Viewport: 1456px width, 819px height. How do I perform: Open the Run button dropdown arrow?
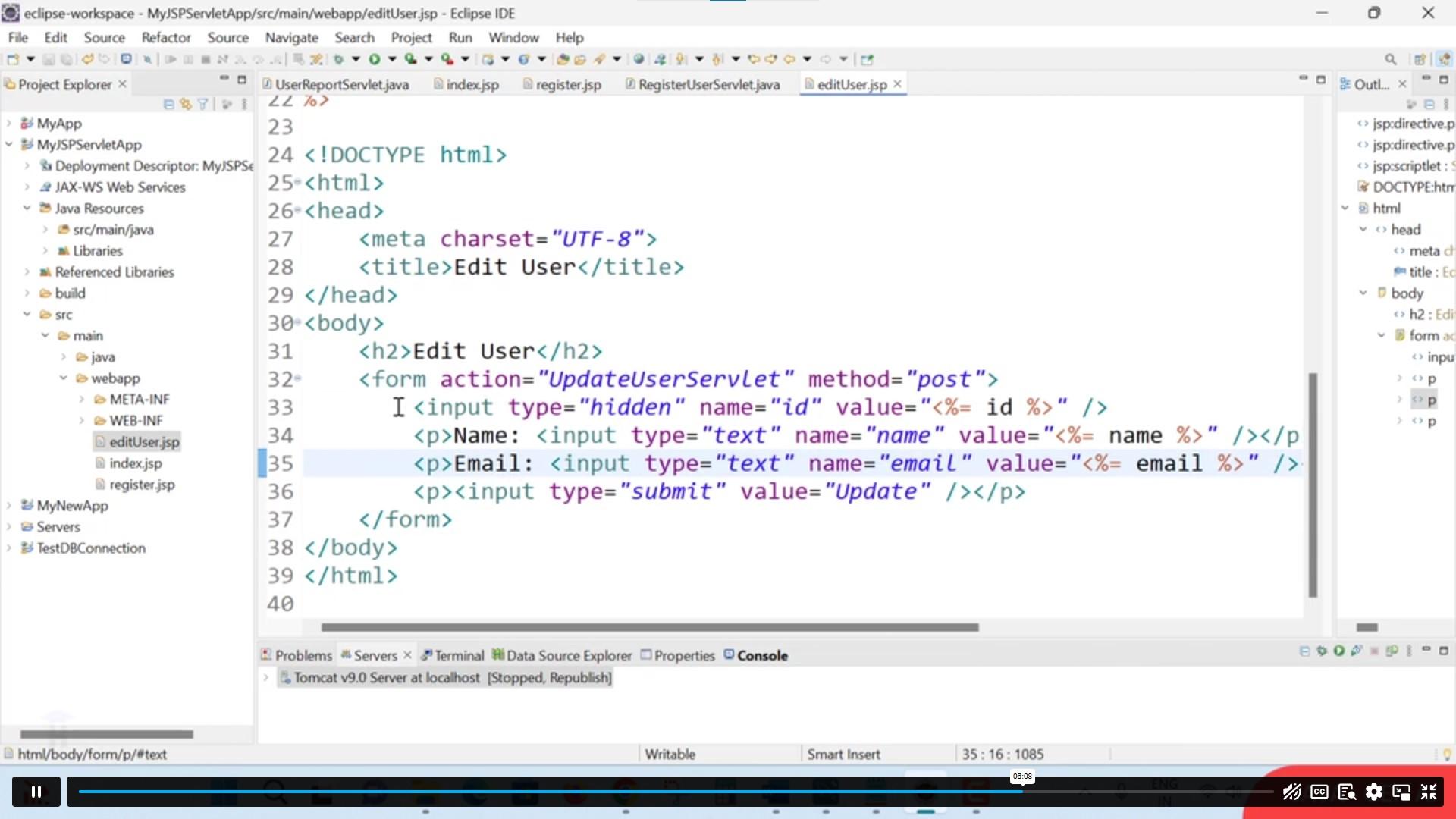click(391, 58)
